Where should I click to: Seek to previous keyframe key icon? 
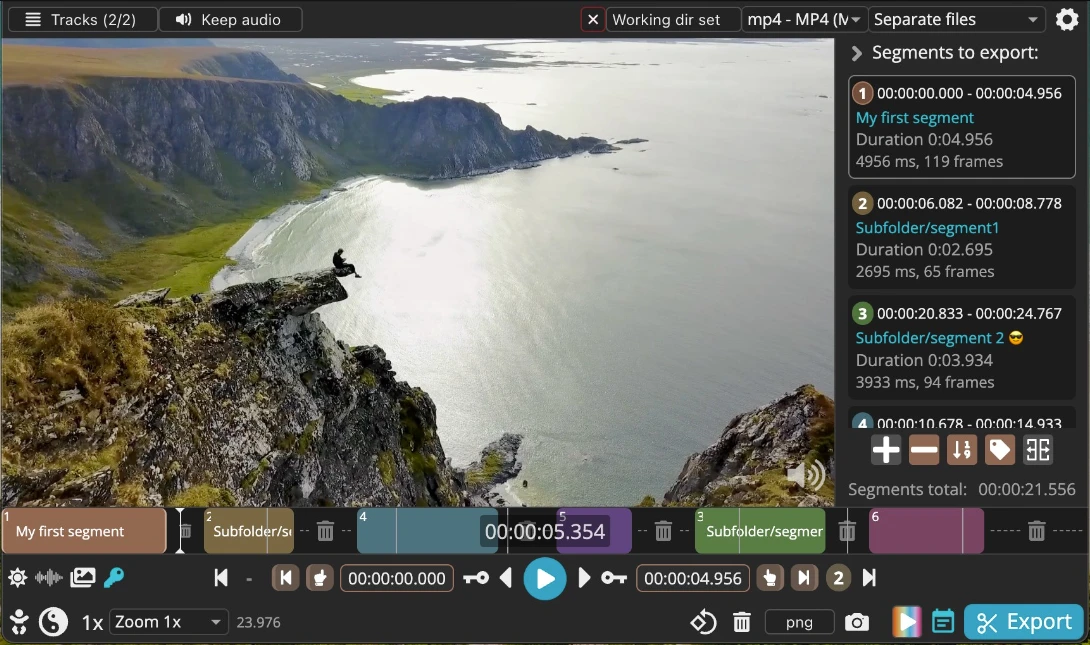pos(476,578)
